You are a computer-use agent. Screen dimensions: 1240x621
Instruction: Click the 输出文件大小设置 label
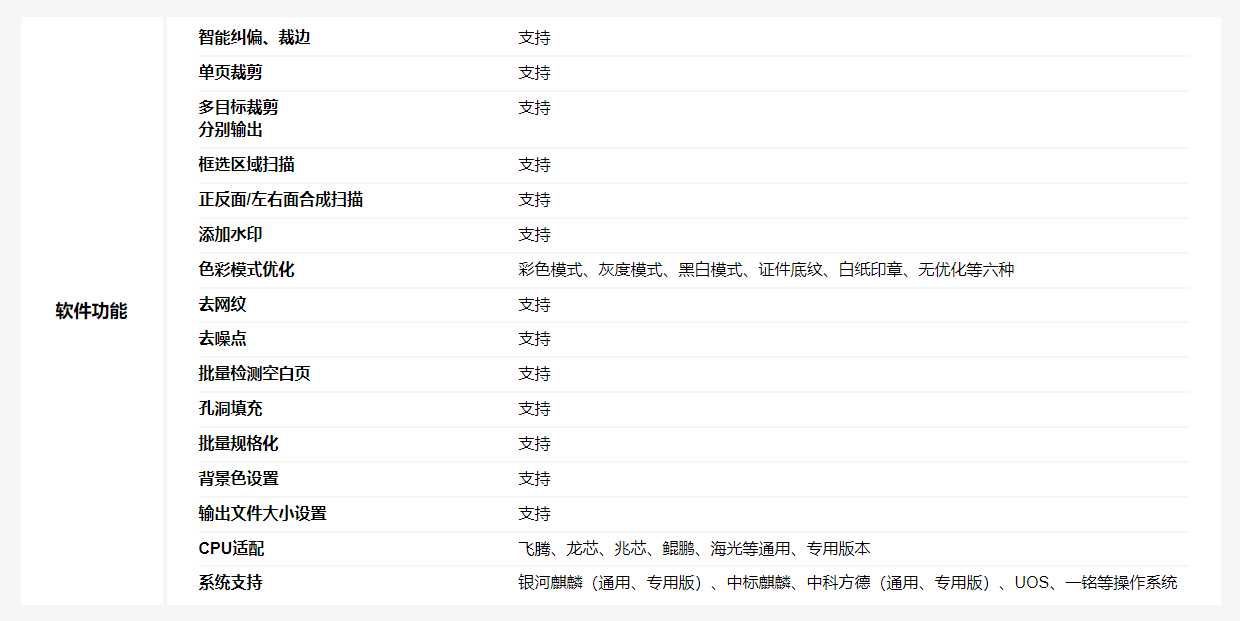pos(262,514)
